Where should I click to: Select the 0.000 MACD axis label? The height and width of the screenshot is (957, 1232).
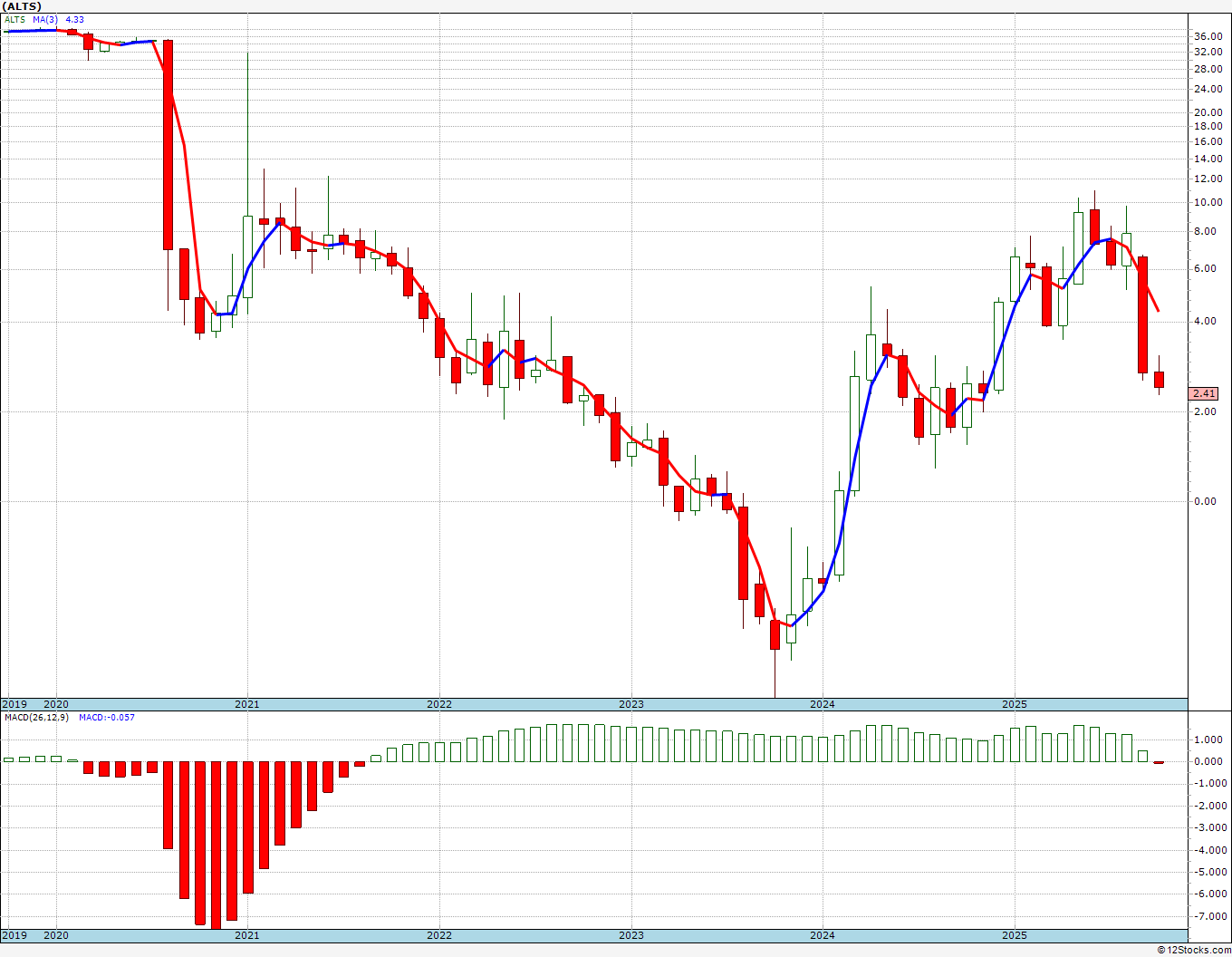point(1209,761)
